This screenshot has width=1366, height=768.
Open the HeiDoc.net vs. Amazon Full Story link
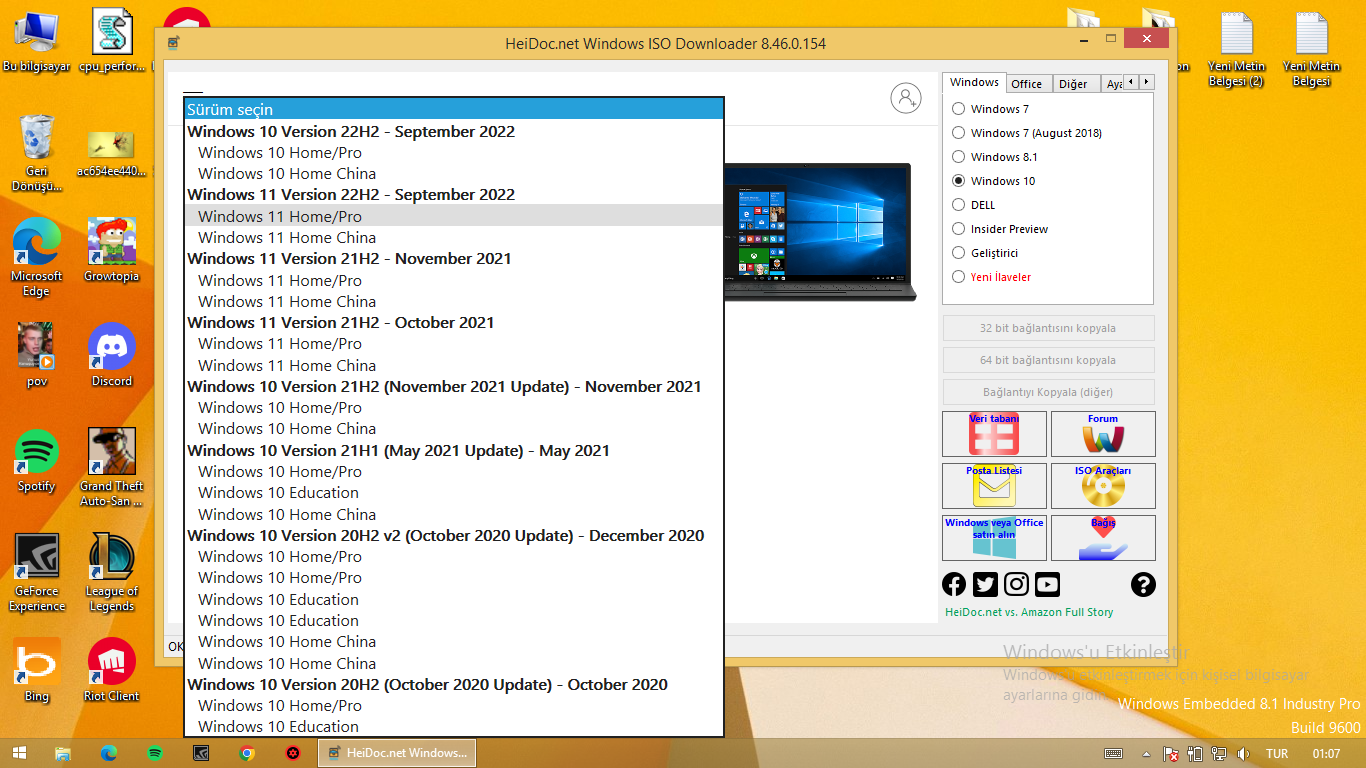point(1029,612)
